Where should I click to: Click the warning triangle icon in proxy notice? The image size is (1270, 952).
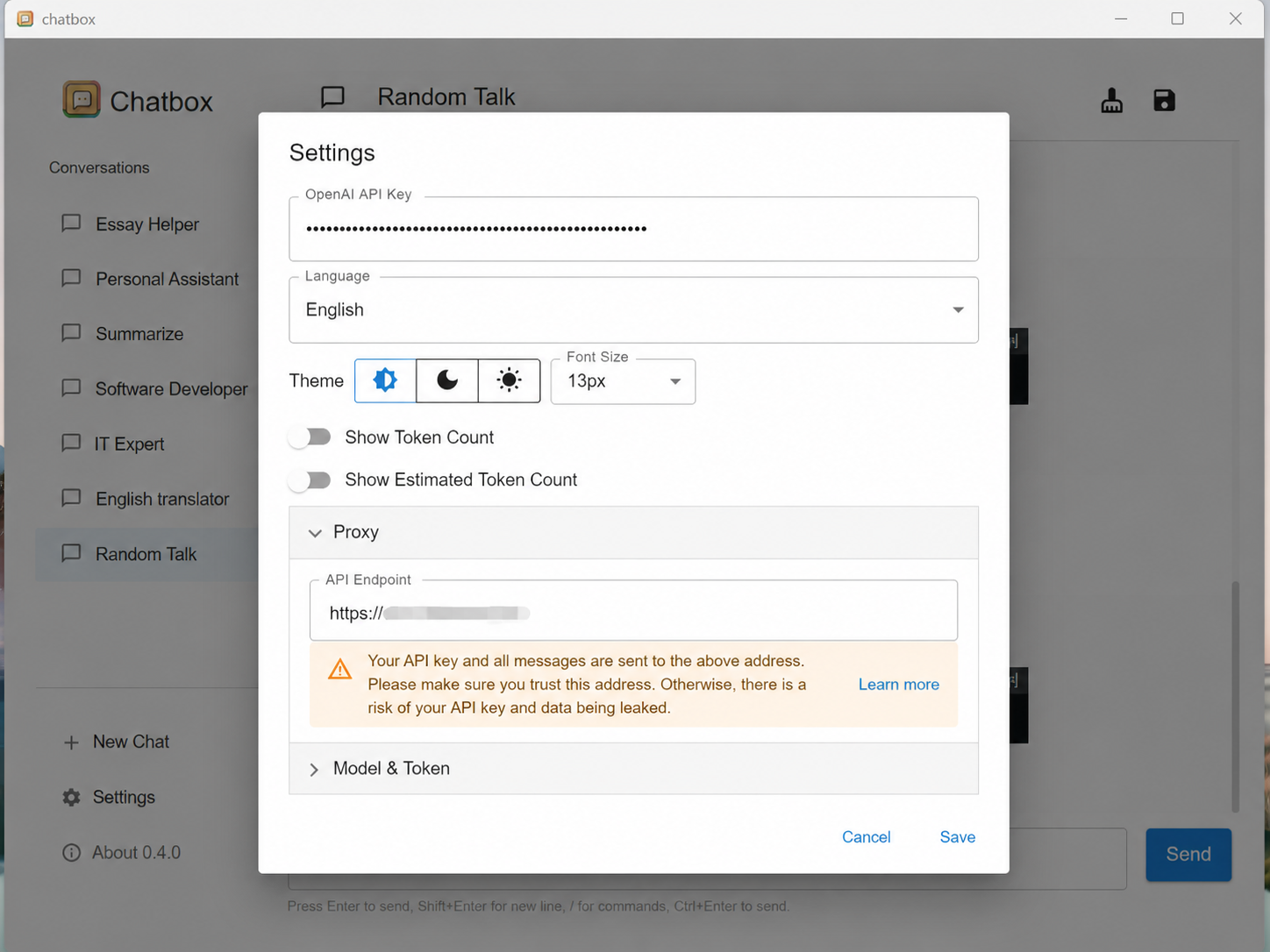pos(339,670)
